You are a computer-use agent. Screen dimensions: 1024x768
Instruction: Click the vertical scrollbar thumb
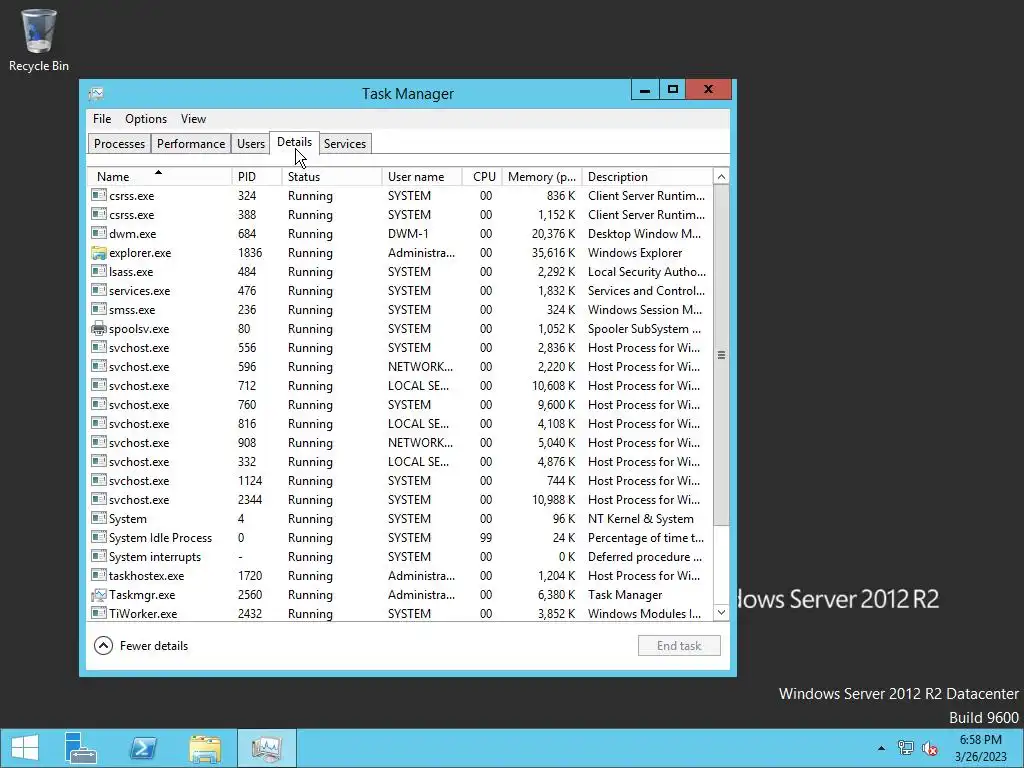click(721, 355)
